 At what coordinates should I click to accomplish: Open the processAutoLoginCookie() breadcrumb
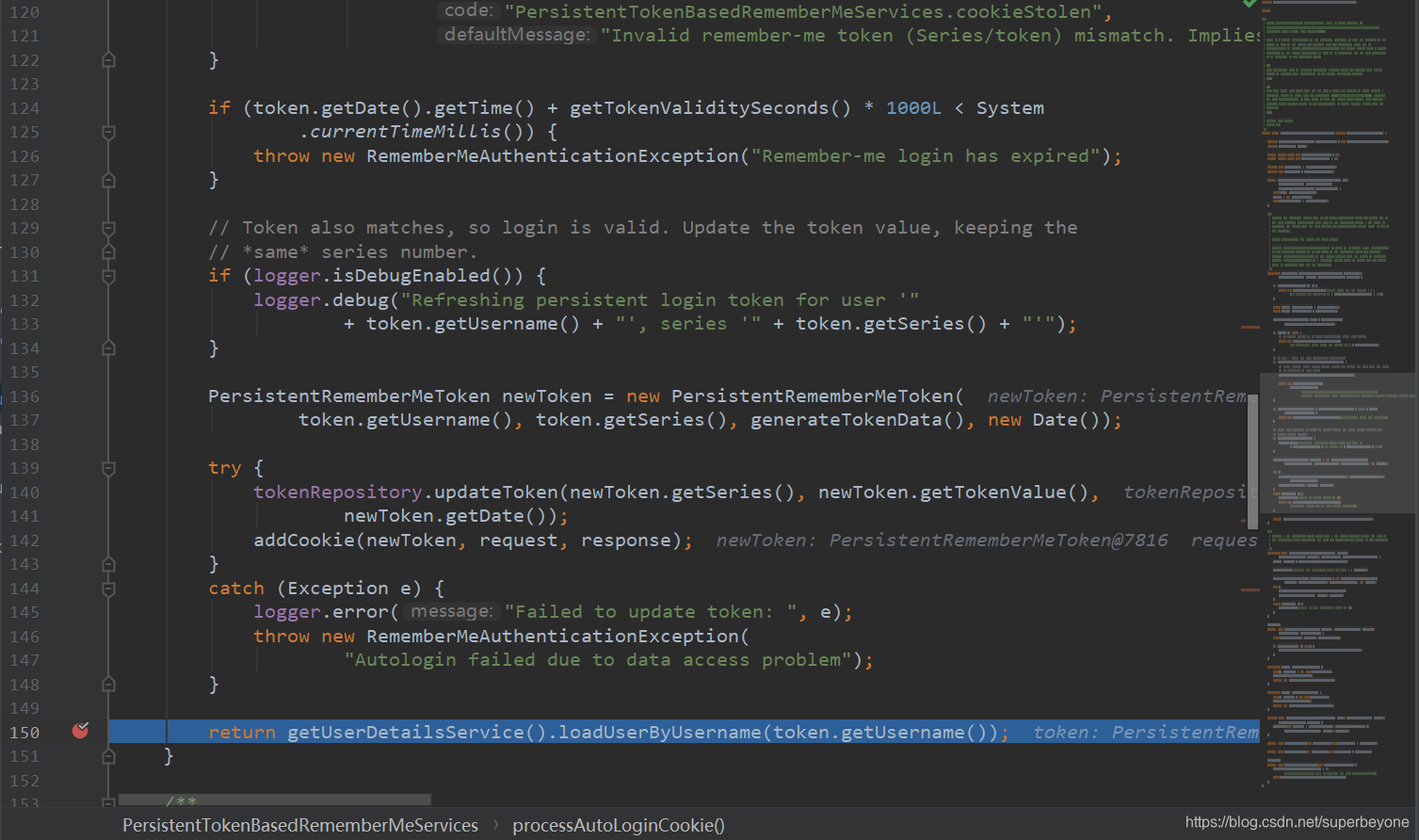click(619, 825)
